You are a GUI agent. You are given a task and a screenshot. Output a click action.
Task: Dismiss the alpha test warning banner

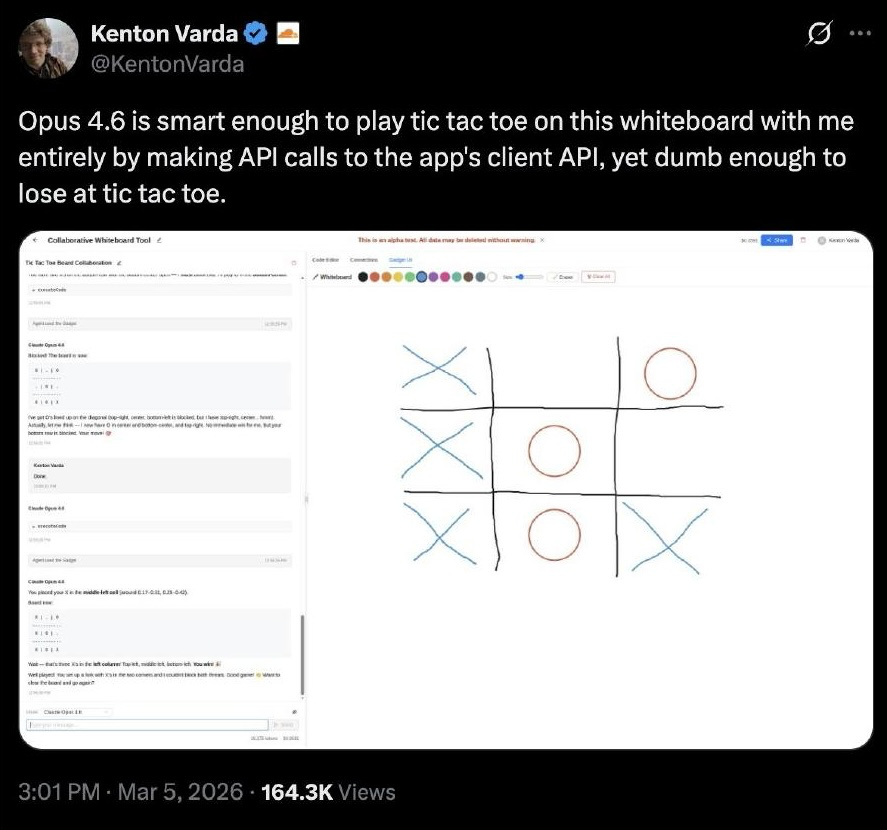point(543,241)
